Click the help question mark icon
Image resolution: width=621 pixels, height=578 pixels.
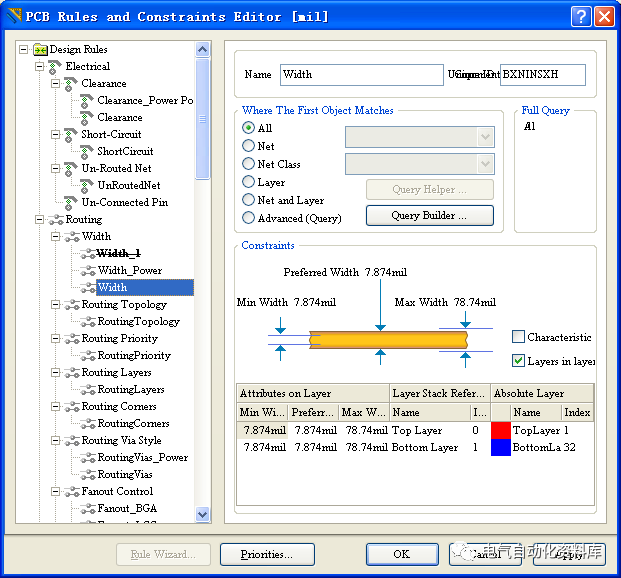581,17
